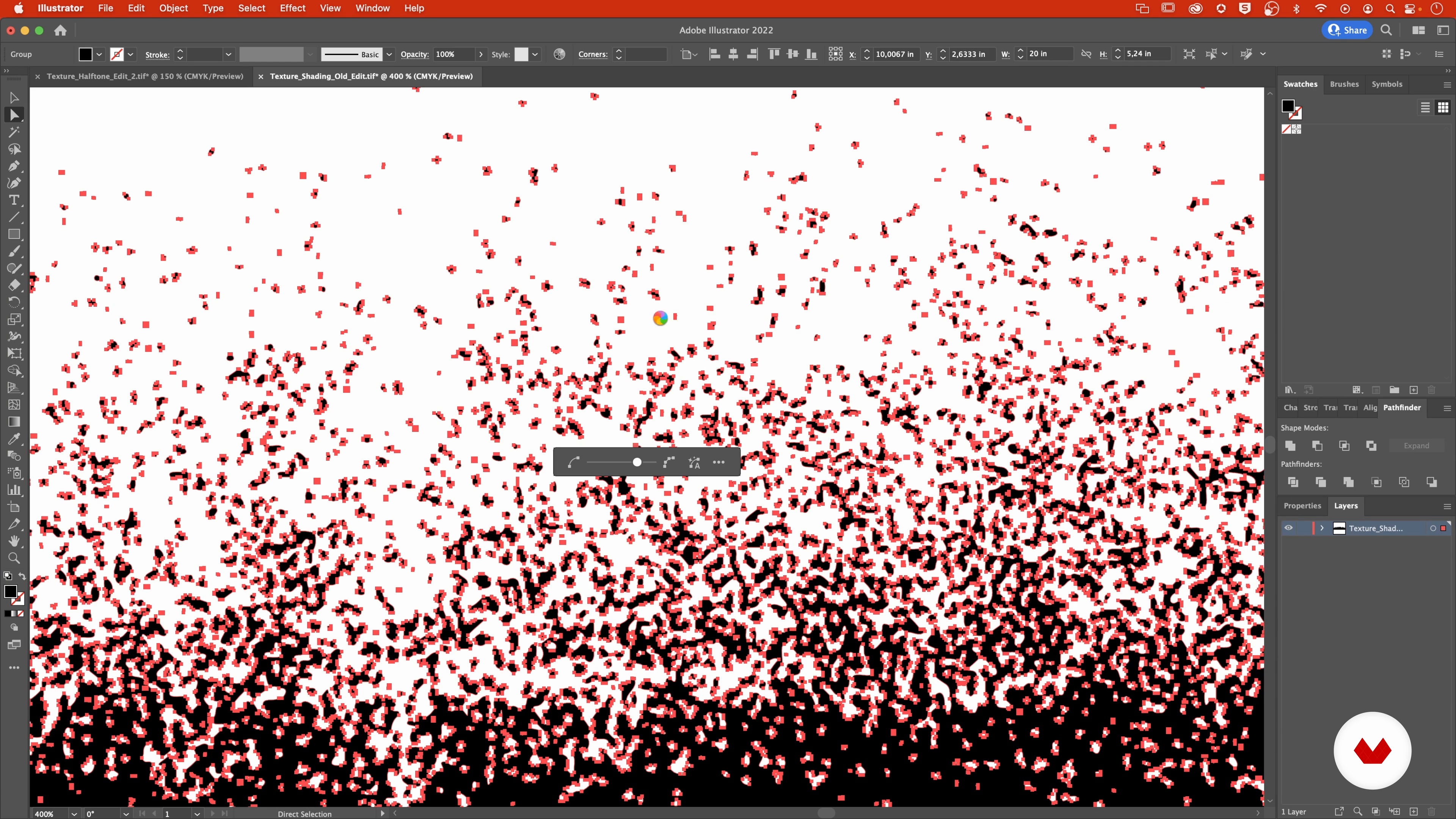
Task: Switch Swatches panel to list view
Action: tap(1426, 107)
